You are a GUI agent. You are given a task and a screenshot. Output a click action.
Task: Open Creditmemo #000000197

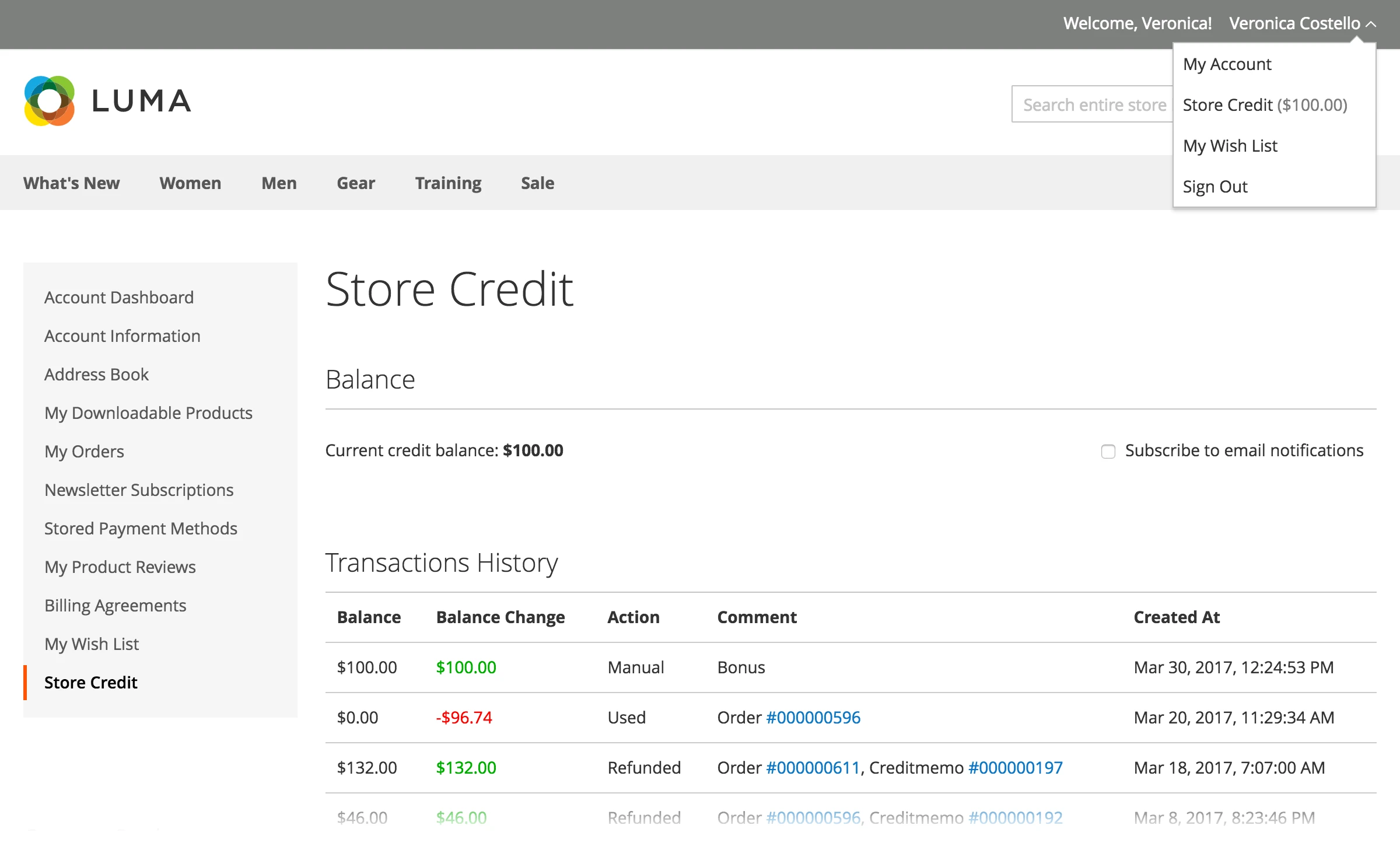pos(1015,767)
